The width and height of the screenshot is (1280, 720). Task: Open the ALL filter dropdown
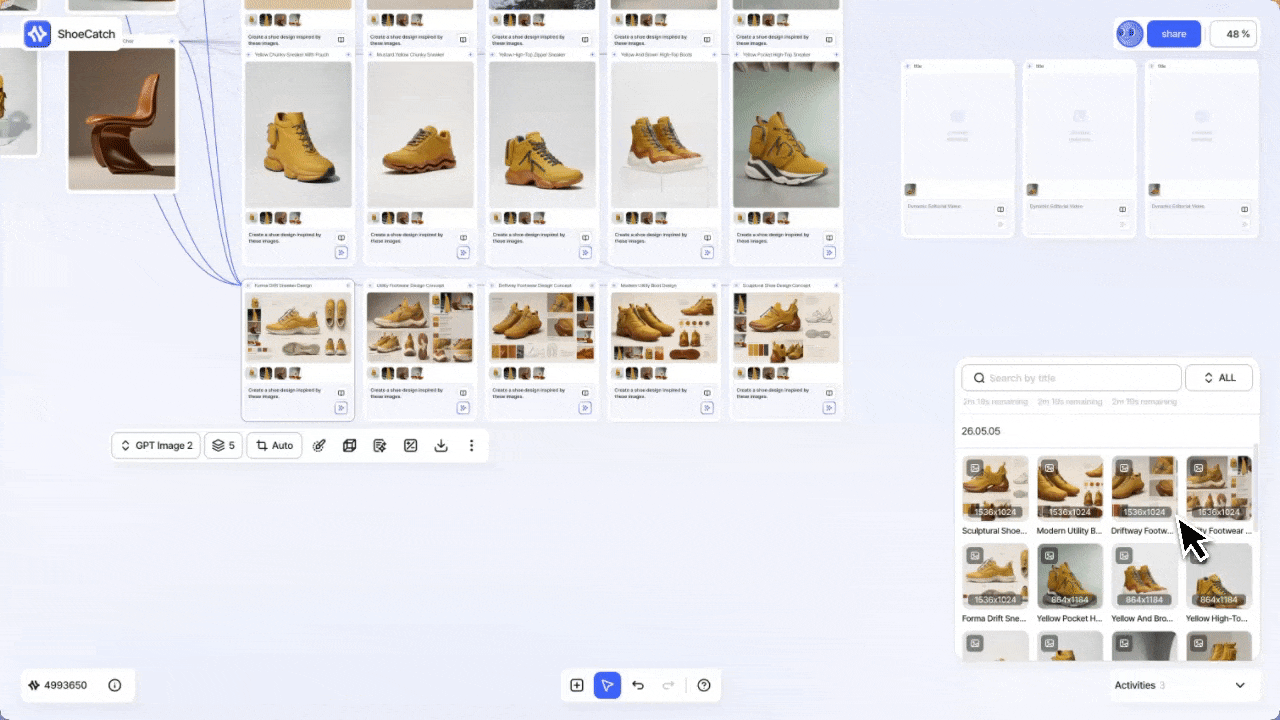tap(1219, 378)
